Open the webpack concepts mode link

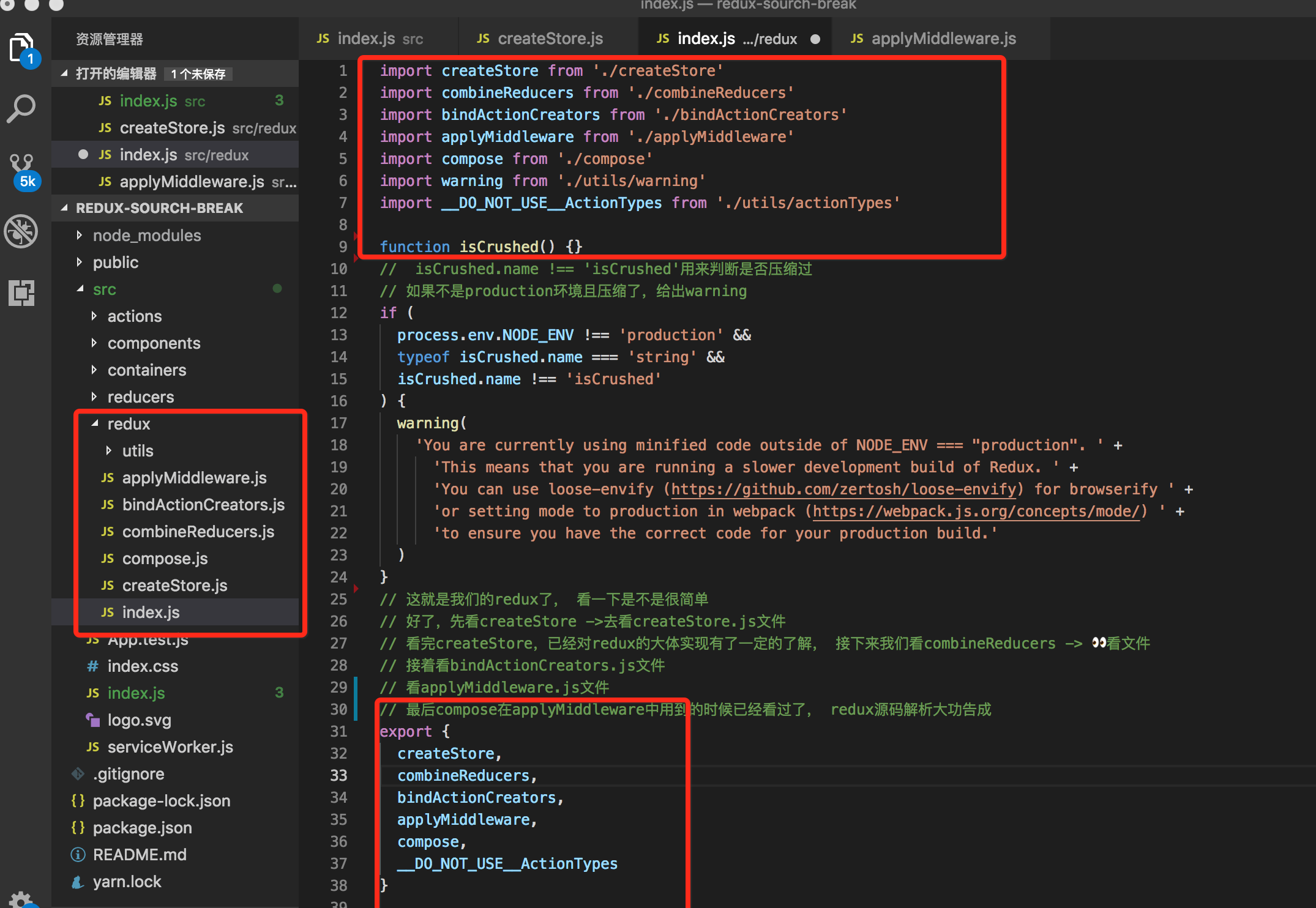tap(976, 512)
